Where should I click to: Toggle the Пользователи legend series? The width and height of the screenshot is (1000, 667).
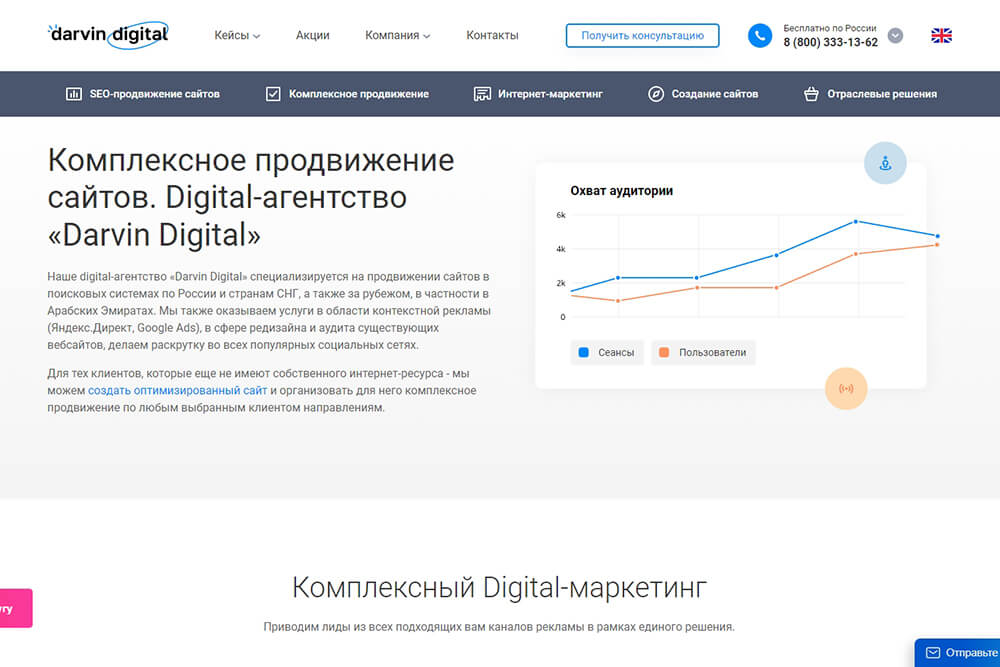point(703,353)
